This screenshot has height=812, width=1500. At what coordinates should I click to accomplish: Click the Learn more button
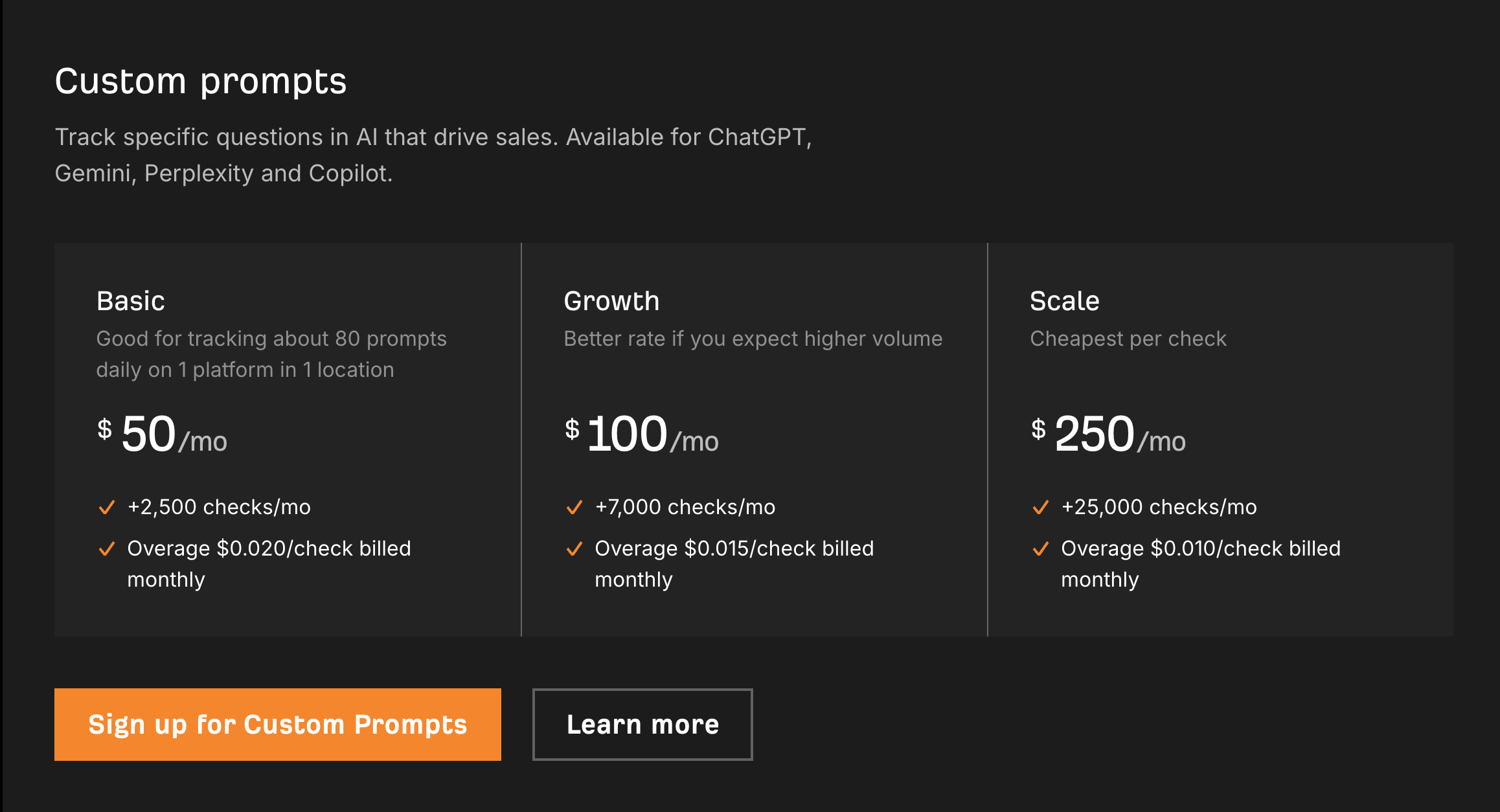pos(642,724)
